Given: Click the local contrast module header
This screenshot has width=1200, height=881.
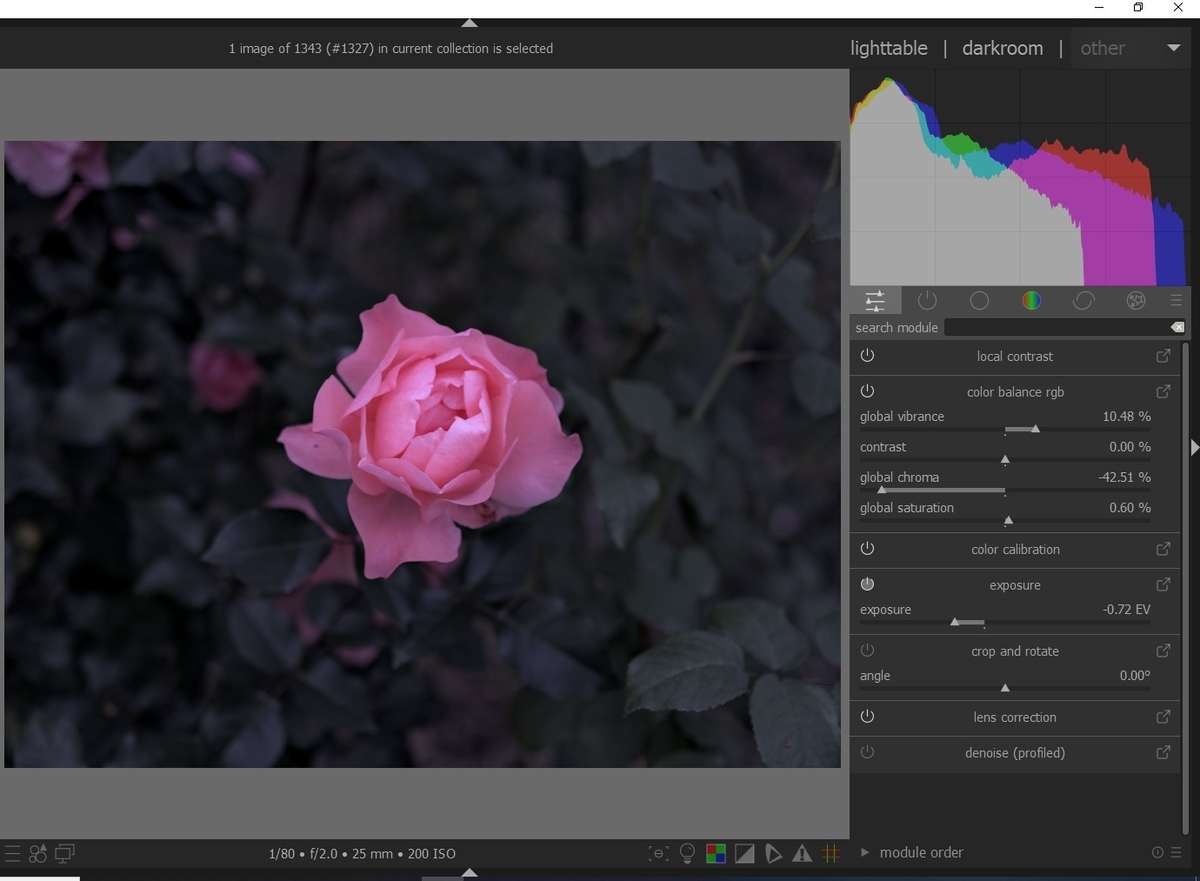Looking at the screenshot, I should point(1015,356).
